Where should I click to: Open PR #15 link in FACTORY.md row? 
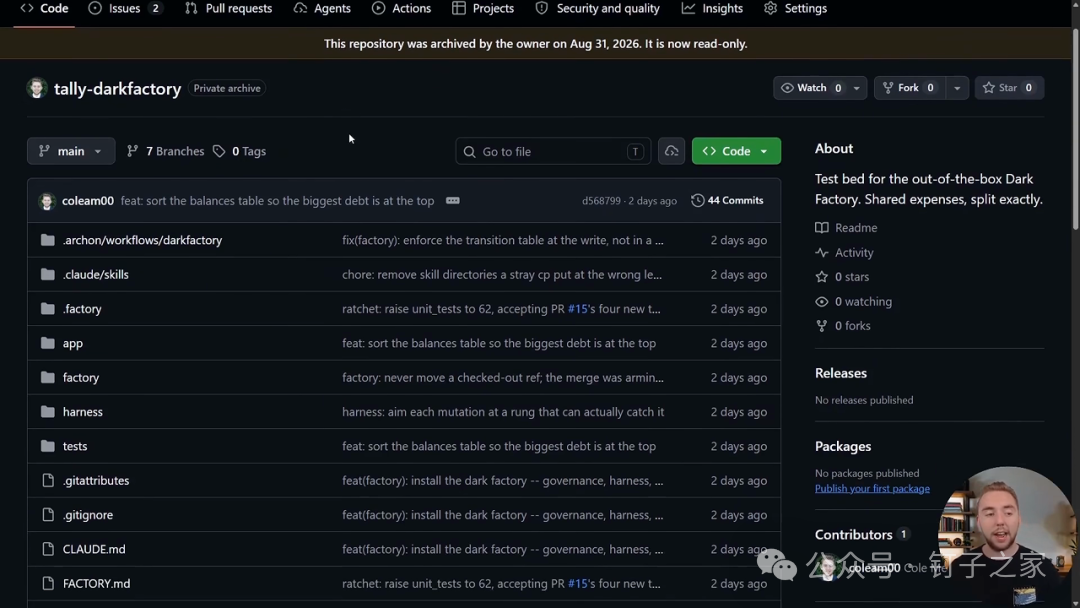click(577, 584)
